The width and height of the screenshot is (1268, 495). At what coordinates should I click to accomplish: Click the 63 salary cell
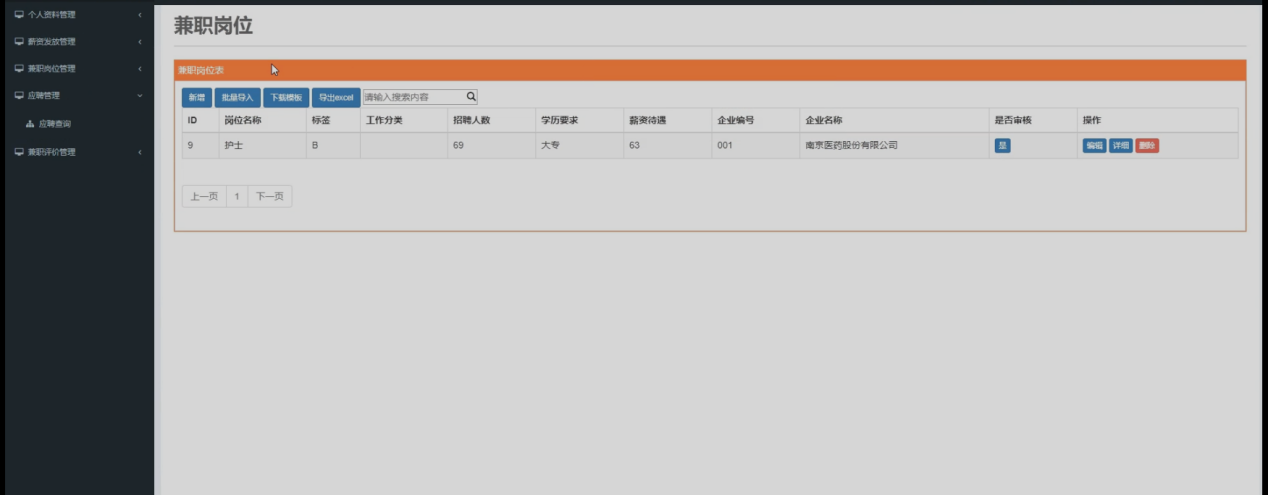click(668, 145)
